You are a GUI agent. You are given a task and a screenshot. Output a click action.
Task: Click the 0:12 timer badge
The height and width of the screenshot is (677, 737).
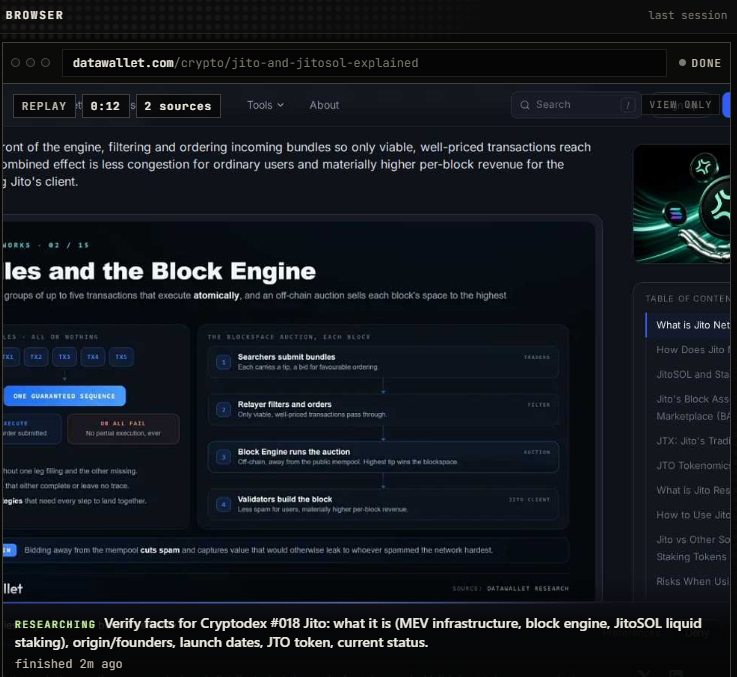point(105,106)
